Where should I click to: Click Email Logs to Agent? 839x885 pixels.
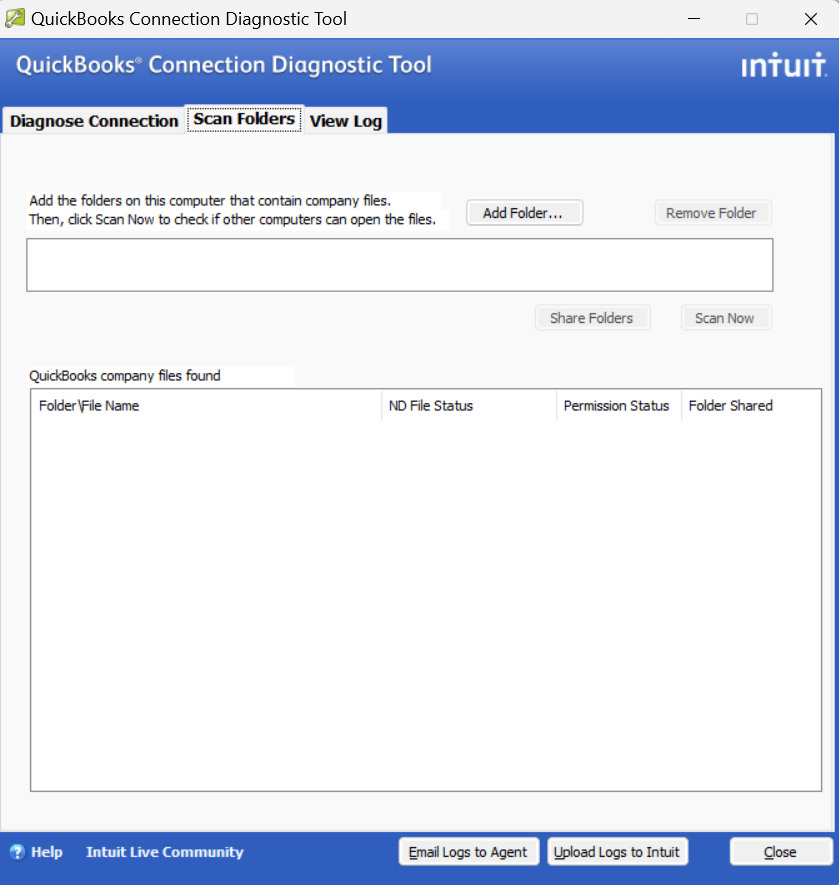point(468,851)
